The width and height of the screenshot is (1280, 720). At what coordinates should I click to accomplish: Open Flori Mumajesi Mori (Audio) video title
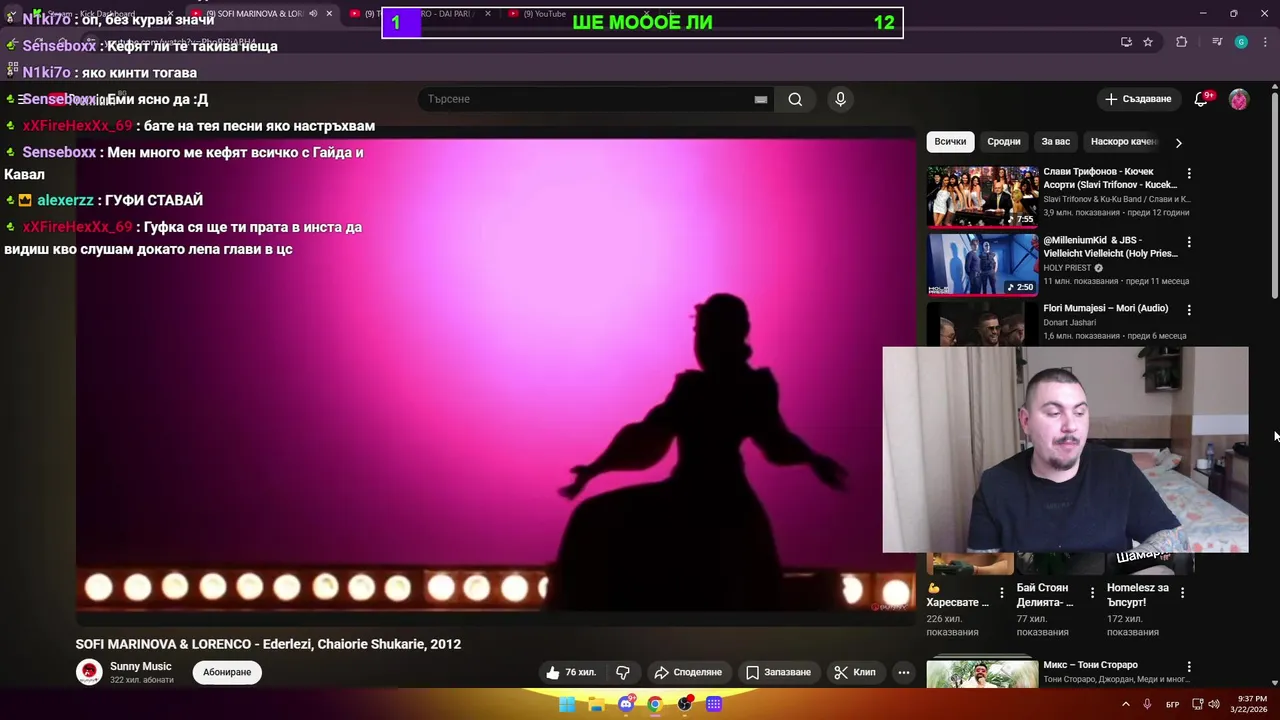(1105, 309)
